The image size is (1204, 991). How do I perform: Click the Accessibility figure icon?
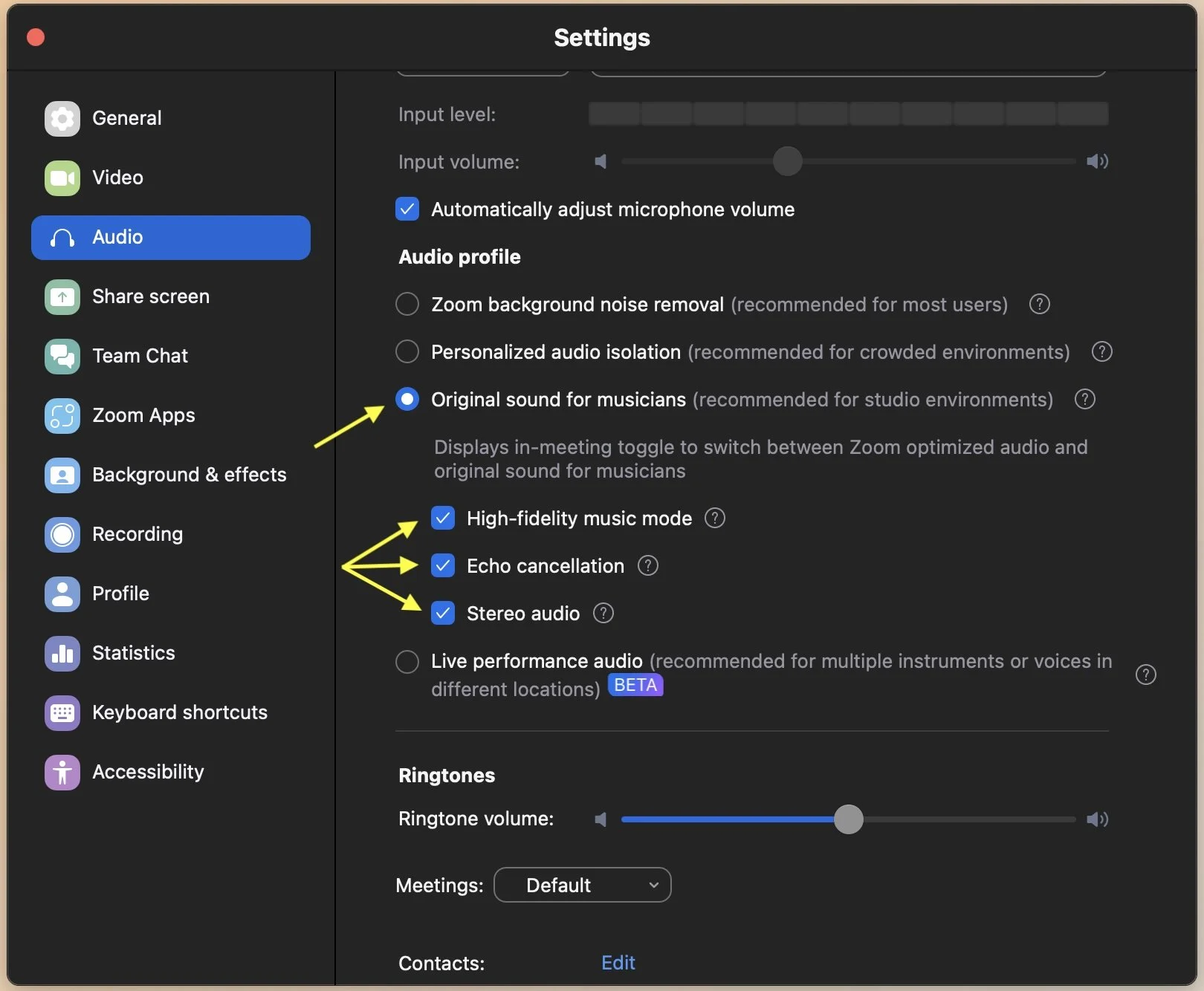coord(62,772)
